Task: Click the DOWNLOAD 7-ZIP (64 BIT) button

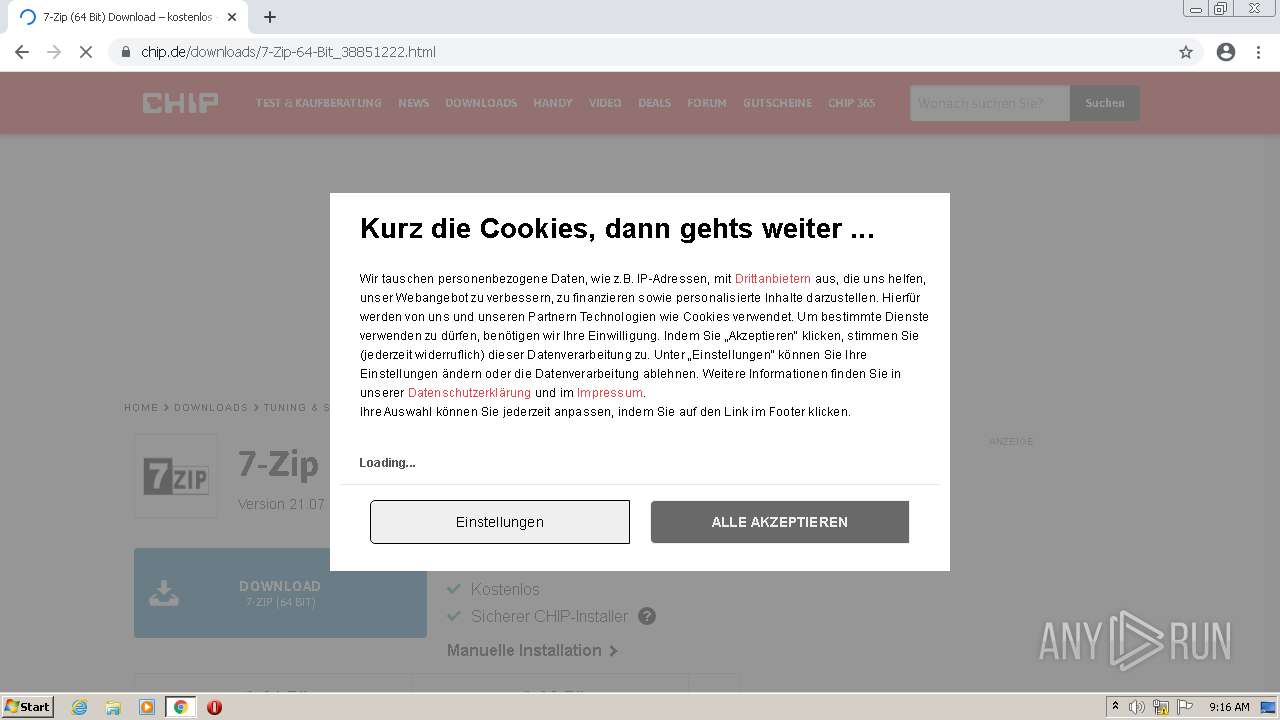Action: click(x=280, y=593)
